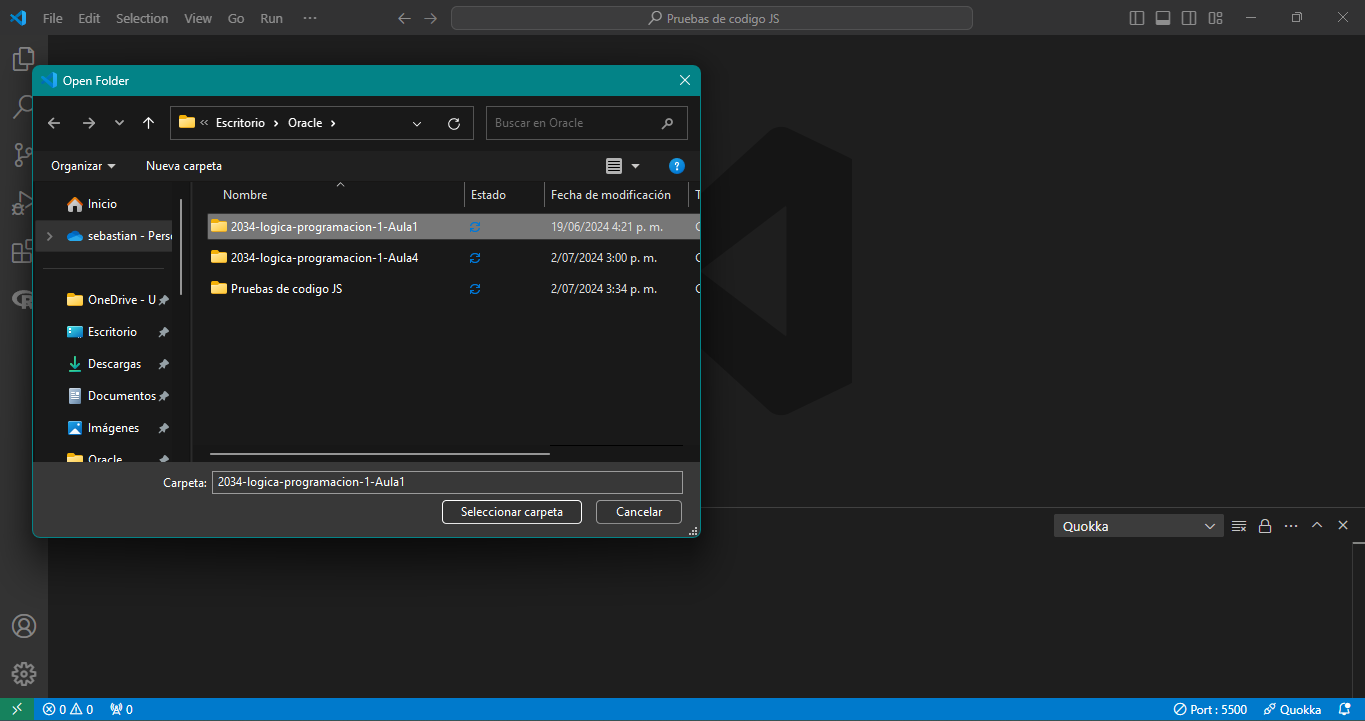Click the Seleccionar carpeta button
Viewport: 1365px width, 721px height.
(x=511, y=512)
